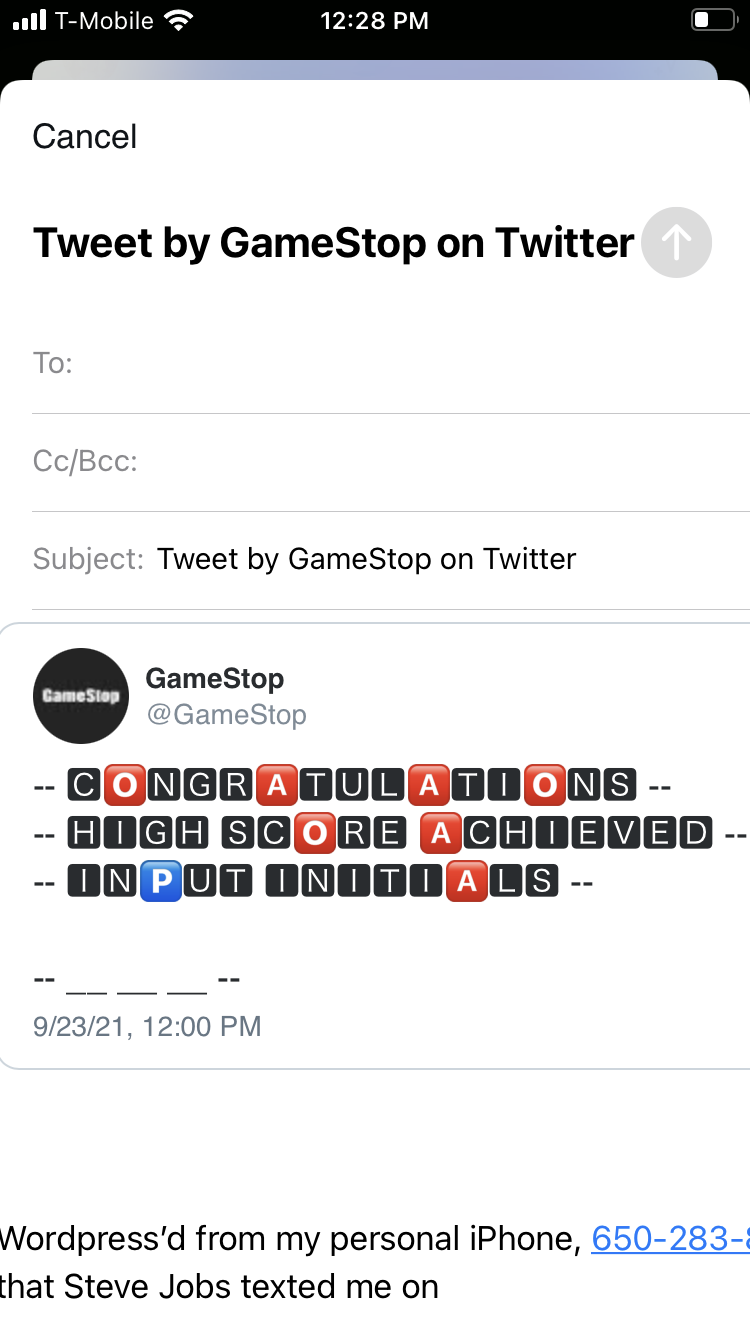Tap the @GameStop handle
The image size is (750, 1334).
tap(226, 715)
